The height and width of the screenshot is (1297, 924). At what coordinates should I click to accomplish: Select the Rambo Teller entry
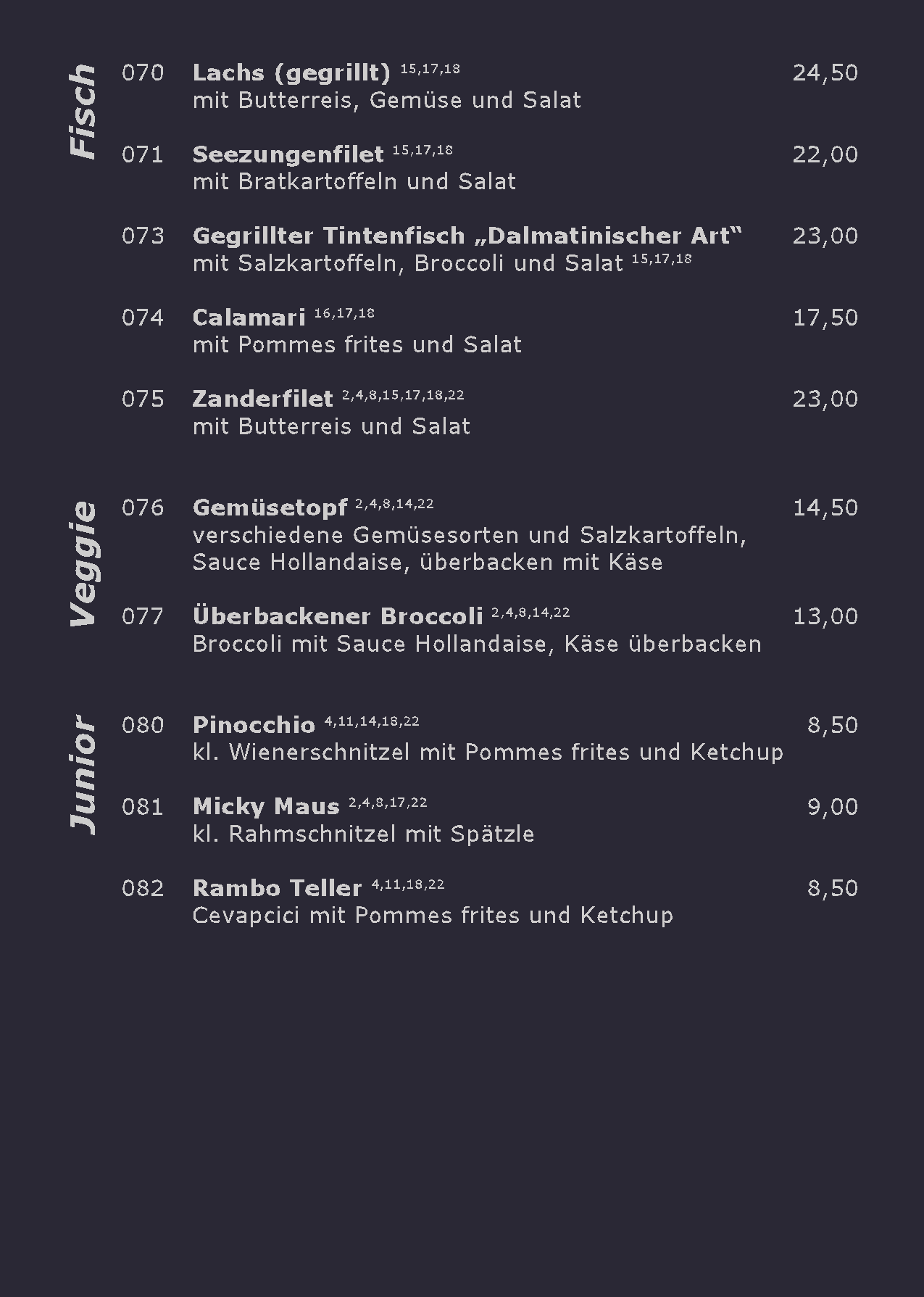point(277,889)
